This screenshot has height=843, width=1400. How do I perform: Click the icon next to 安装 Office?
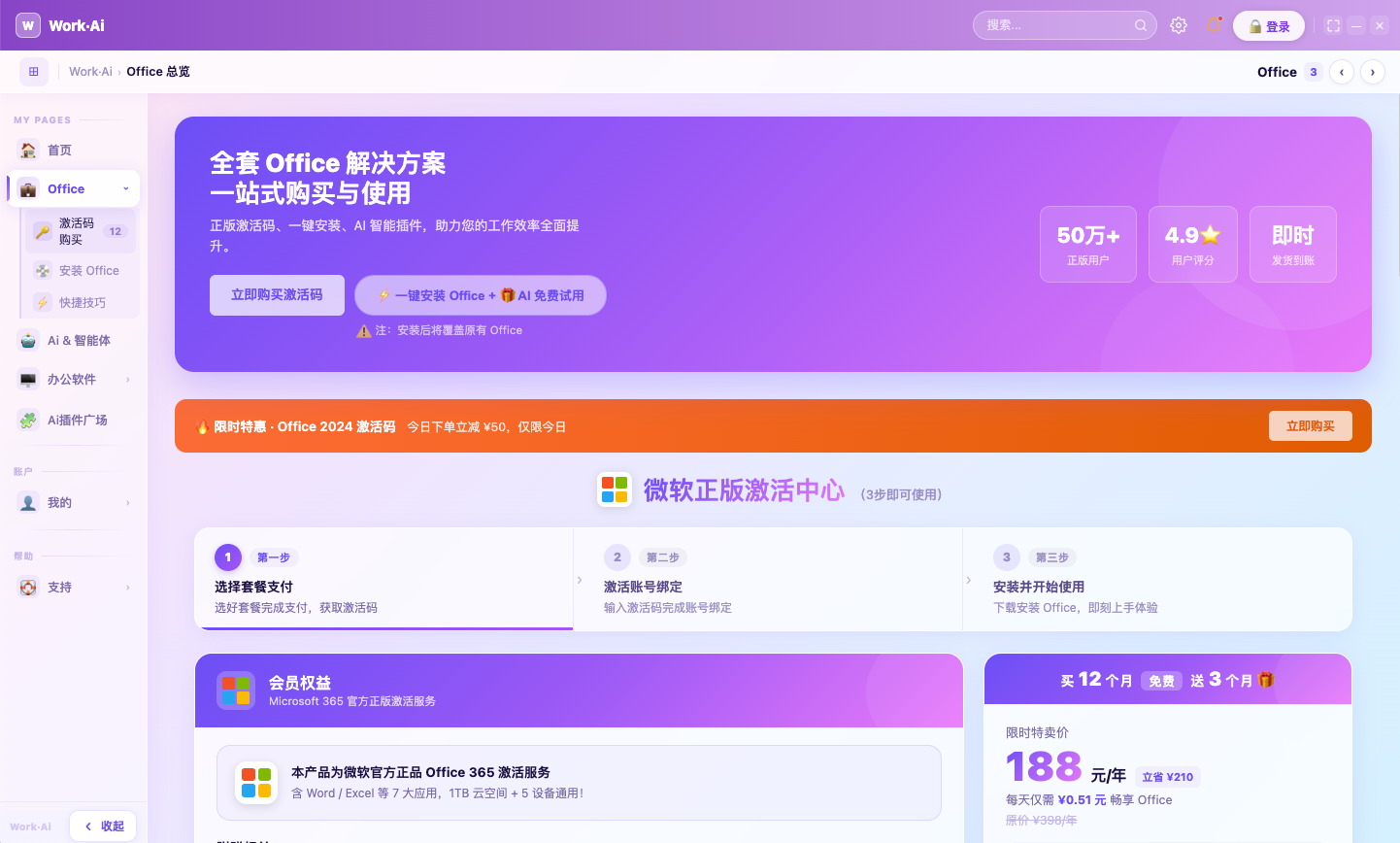43,271
